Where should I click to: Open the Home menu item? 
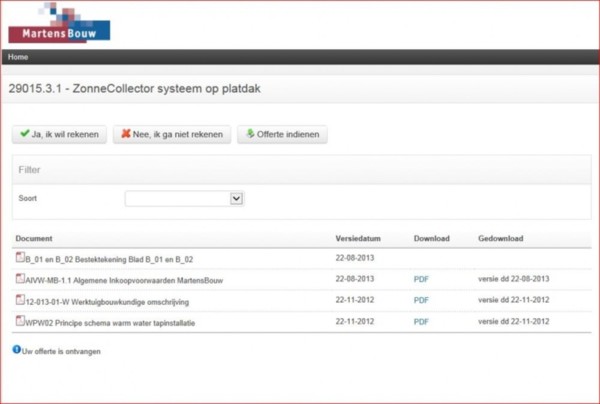click(x=18, y=57)
